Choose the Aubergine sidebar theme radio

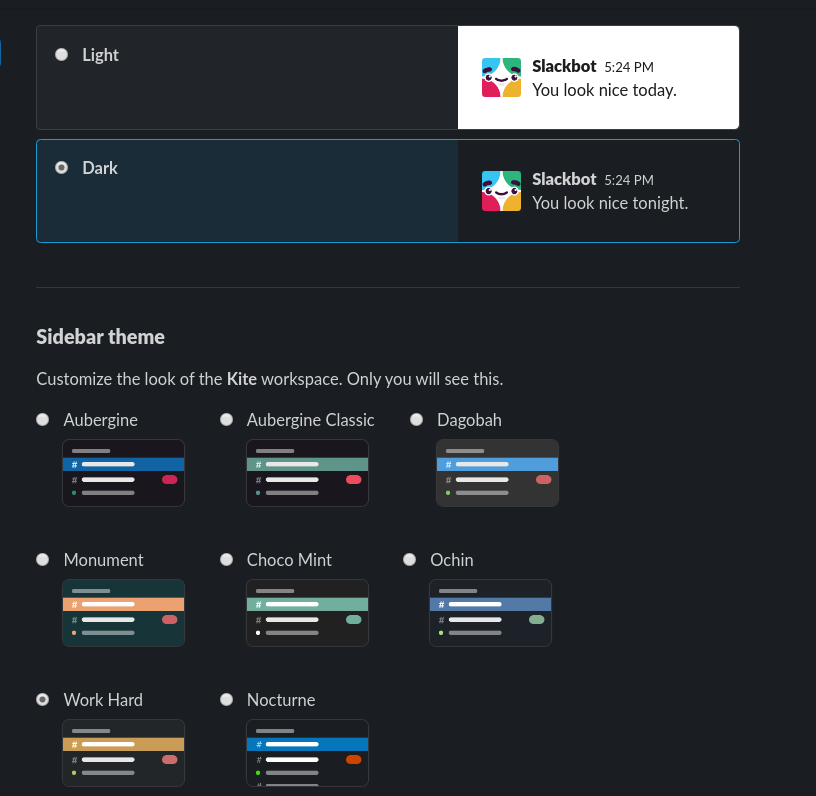coord(43,419)
